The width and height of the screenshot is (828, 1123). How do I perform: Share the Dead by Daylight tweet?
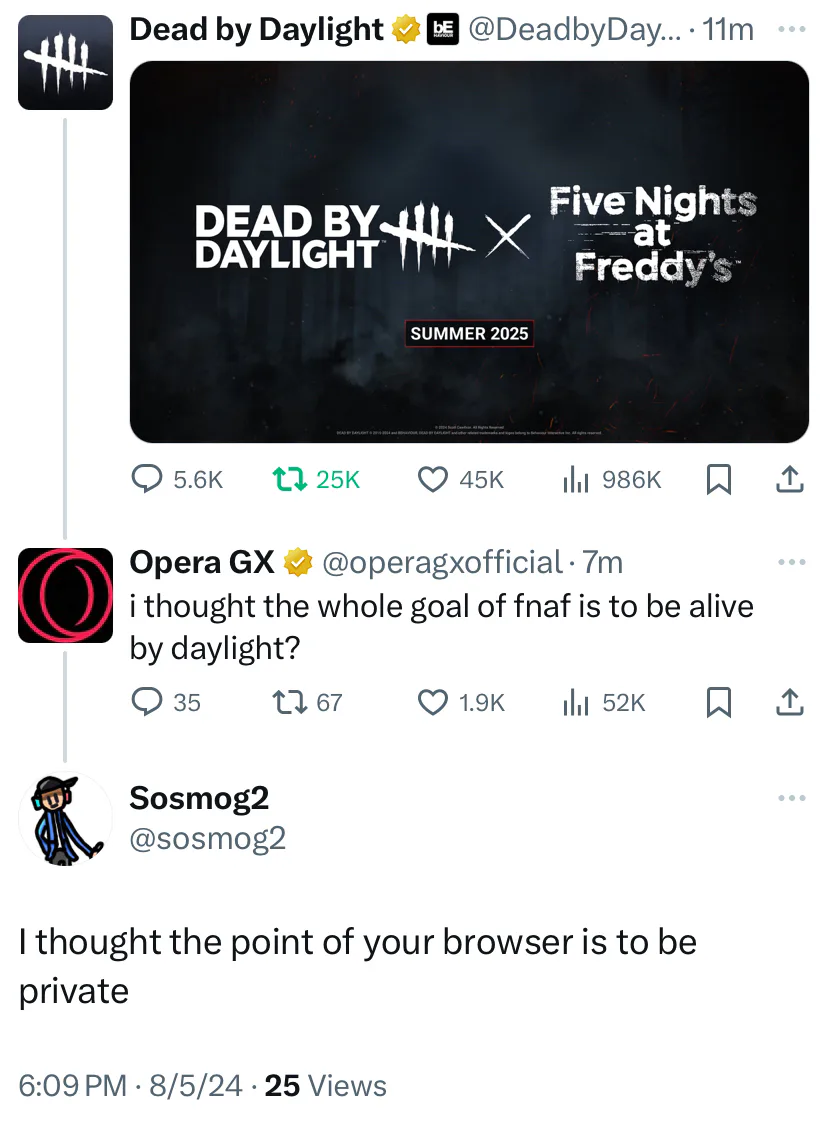[789, 481]
